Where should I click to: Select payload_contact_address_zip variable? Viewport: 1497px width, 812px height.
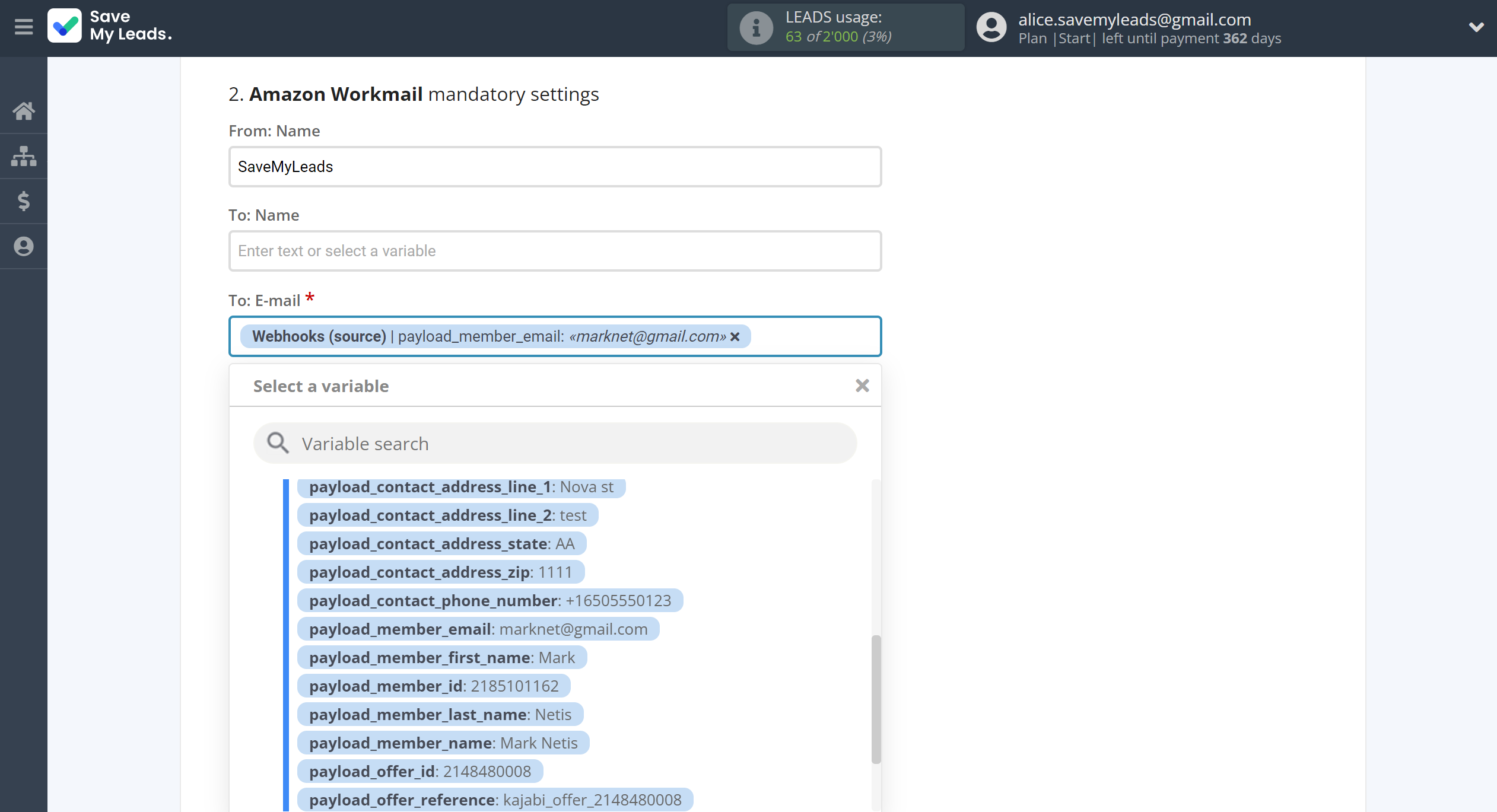point(440,572)
